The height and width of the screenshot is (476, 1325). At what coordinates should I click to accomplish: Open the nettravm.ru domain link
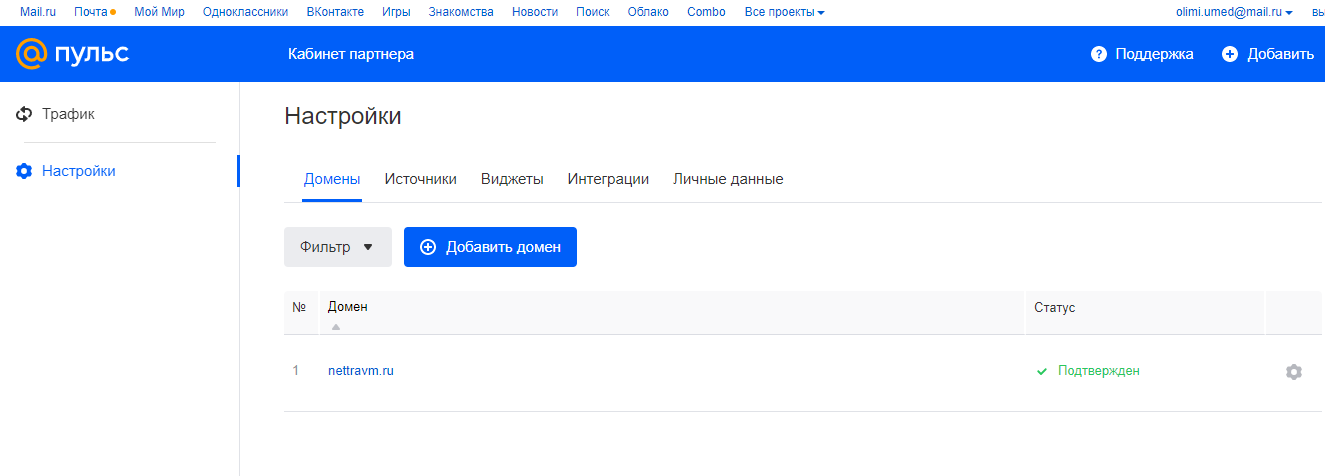(361, 371)
